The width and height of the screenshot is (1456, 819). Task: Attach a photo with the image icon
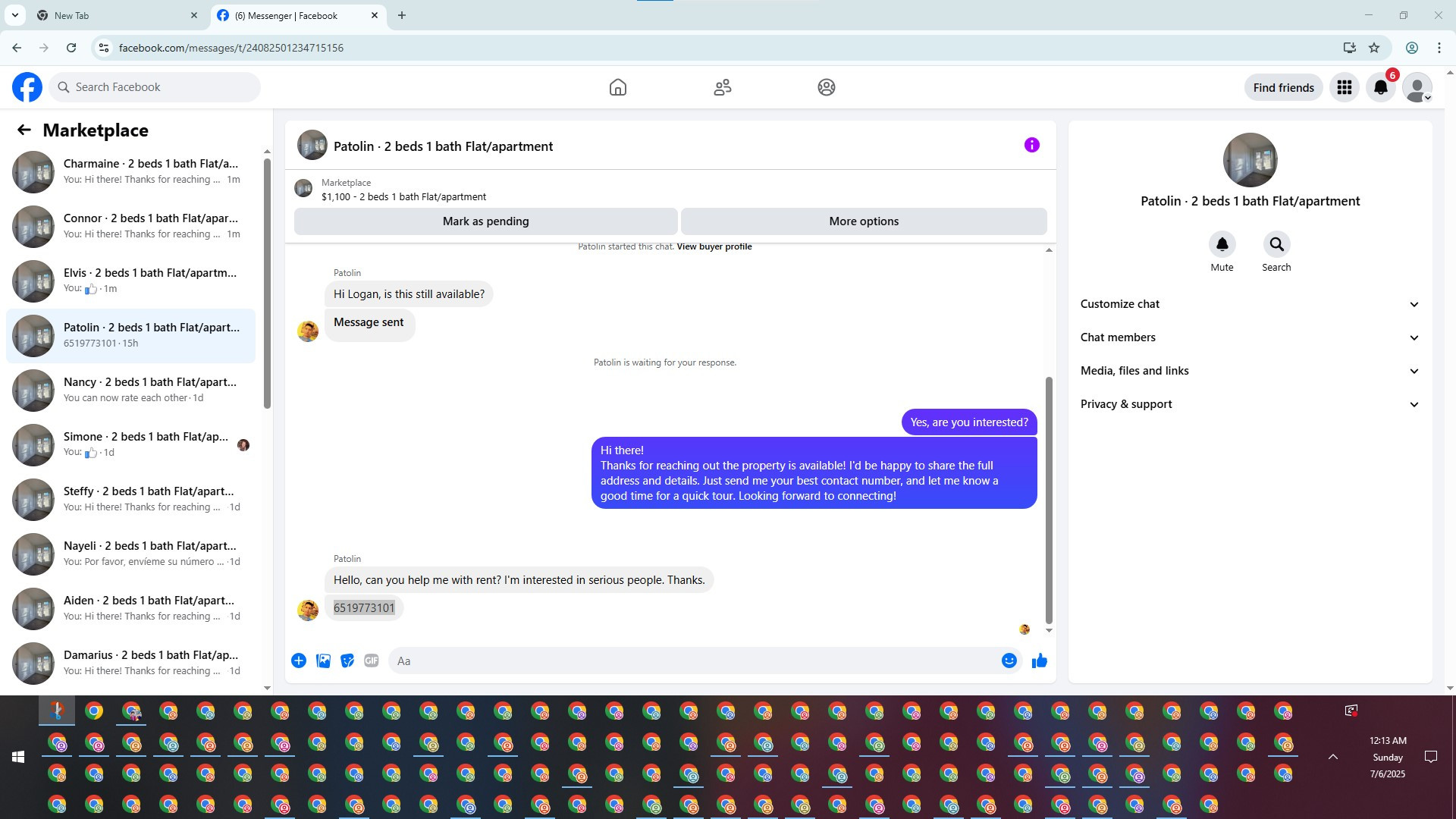pyautogui.click(x=323, y=661)
